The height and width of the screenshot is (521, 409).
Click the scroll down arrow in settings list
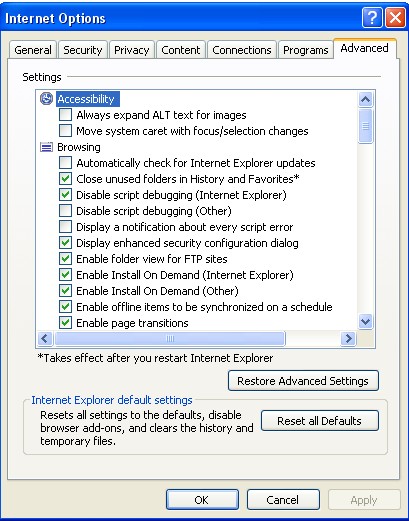pos(366,322)
